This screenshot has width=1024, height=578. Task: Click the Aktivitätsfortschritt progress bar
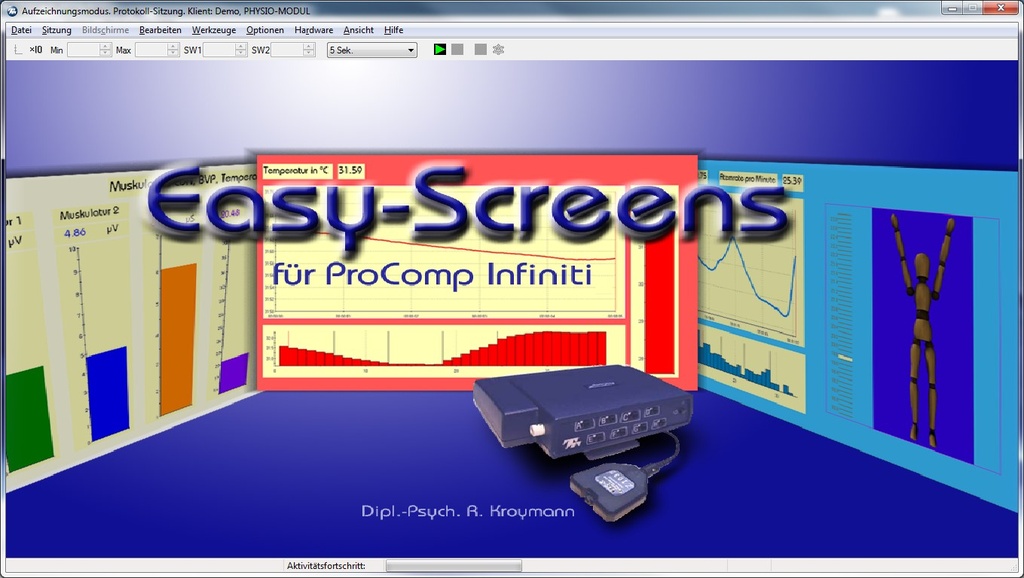coord(454,566)
